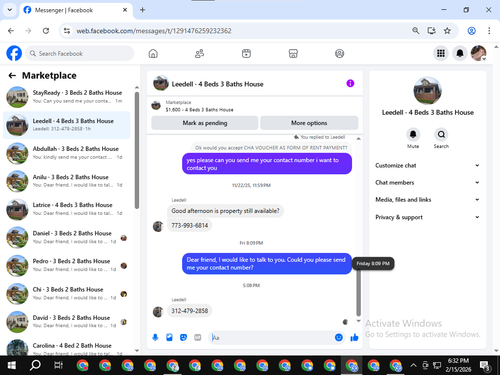Expand Privacy & support section
500x375 pixels.
click(x=427, y=217)
